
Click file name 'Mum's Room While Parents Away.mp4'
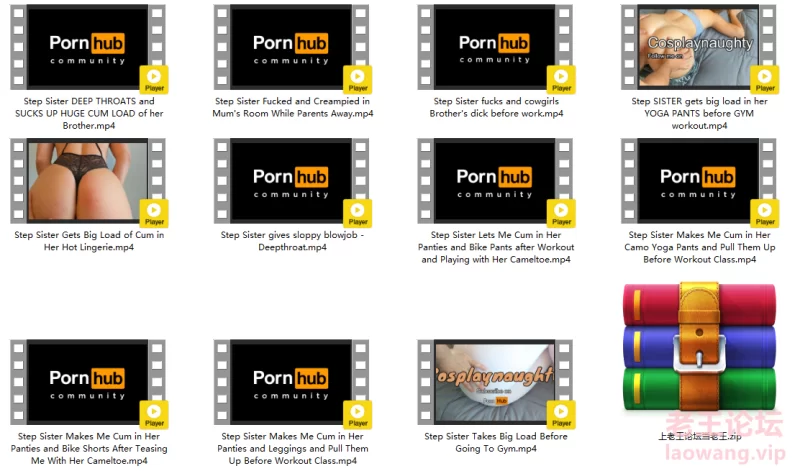(x=292, y=108)
